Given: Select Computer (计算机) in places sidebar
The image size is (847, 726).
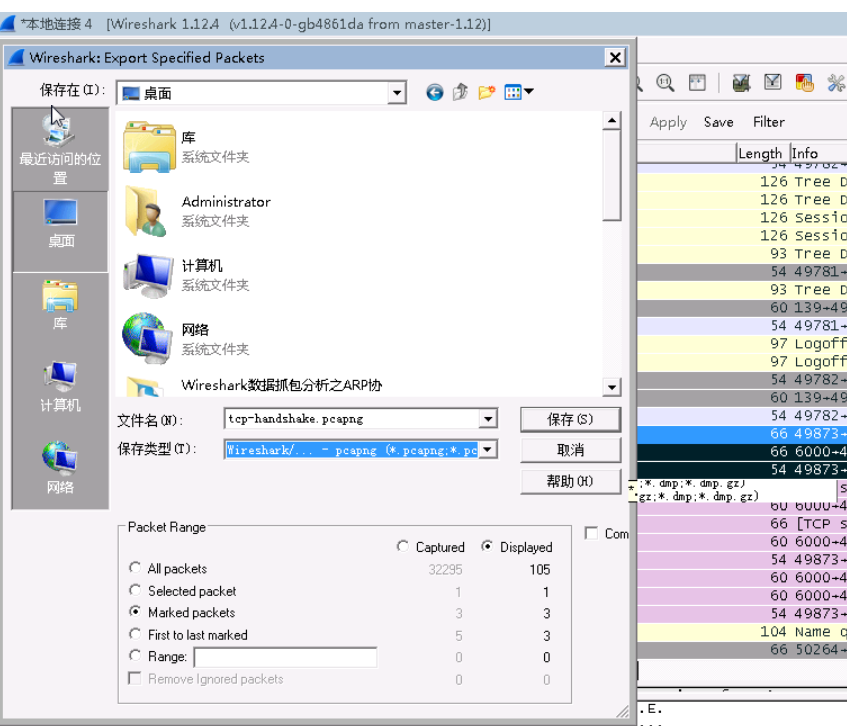Looking at the screenshot, I should pos(60,387).
